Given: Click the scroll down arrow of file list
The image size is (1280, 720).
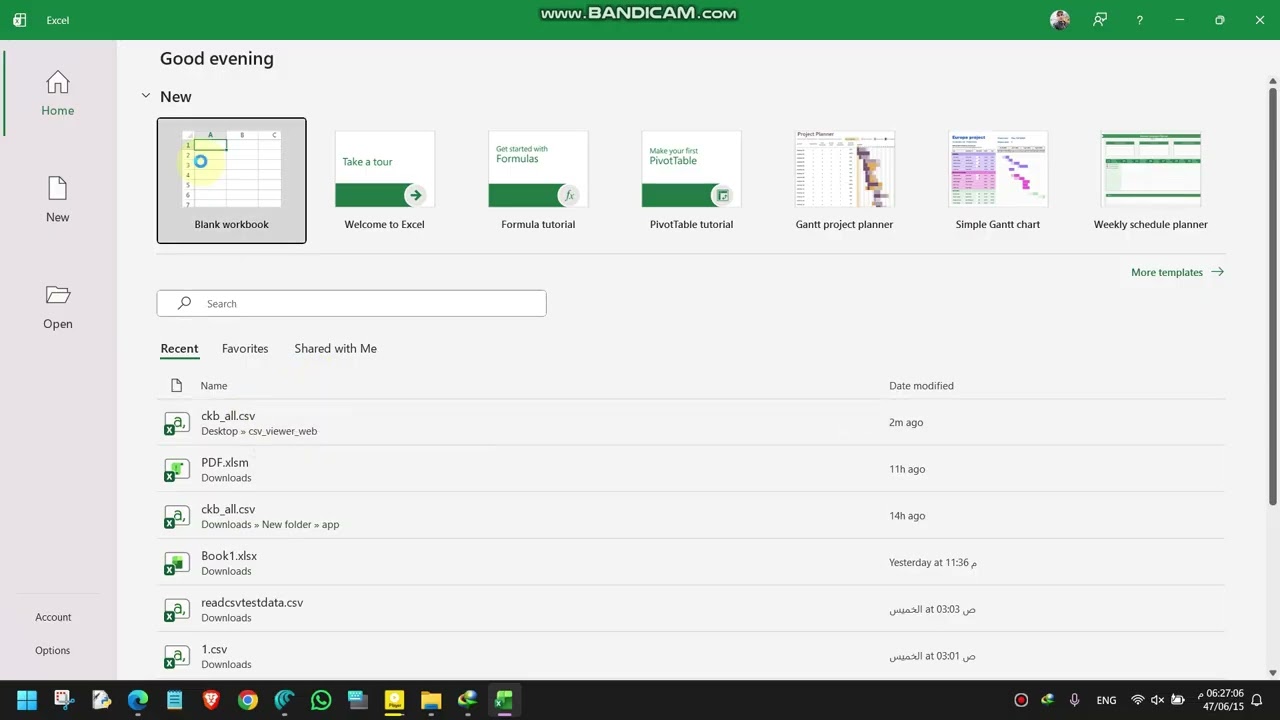Looking at the screenshot, I should 1273,672.
